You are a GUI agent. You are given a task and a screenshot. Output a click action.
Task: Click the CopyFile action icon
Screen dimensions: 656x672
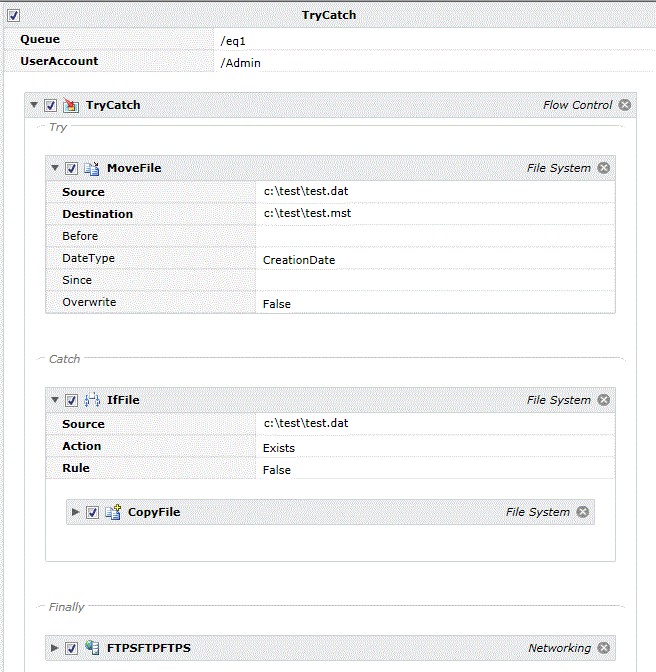click(113, 512)
